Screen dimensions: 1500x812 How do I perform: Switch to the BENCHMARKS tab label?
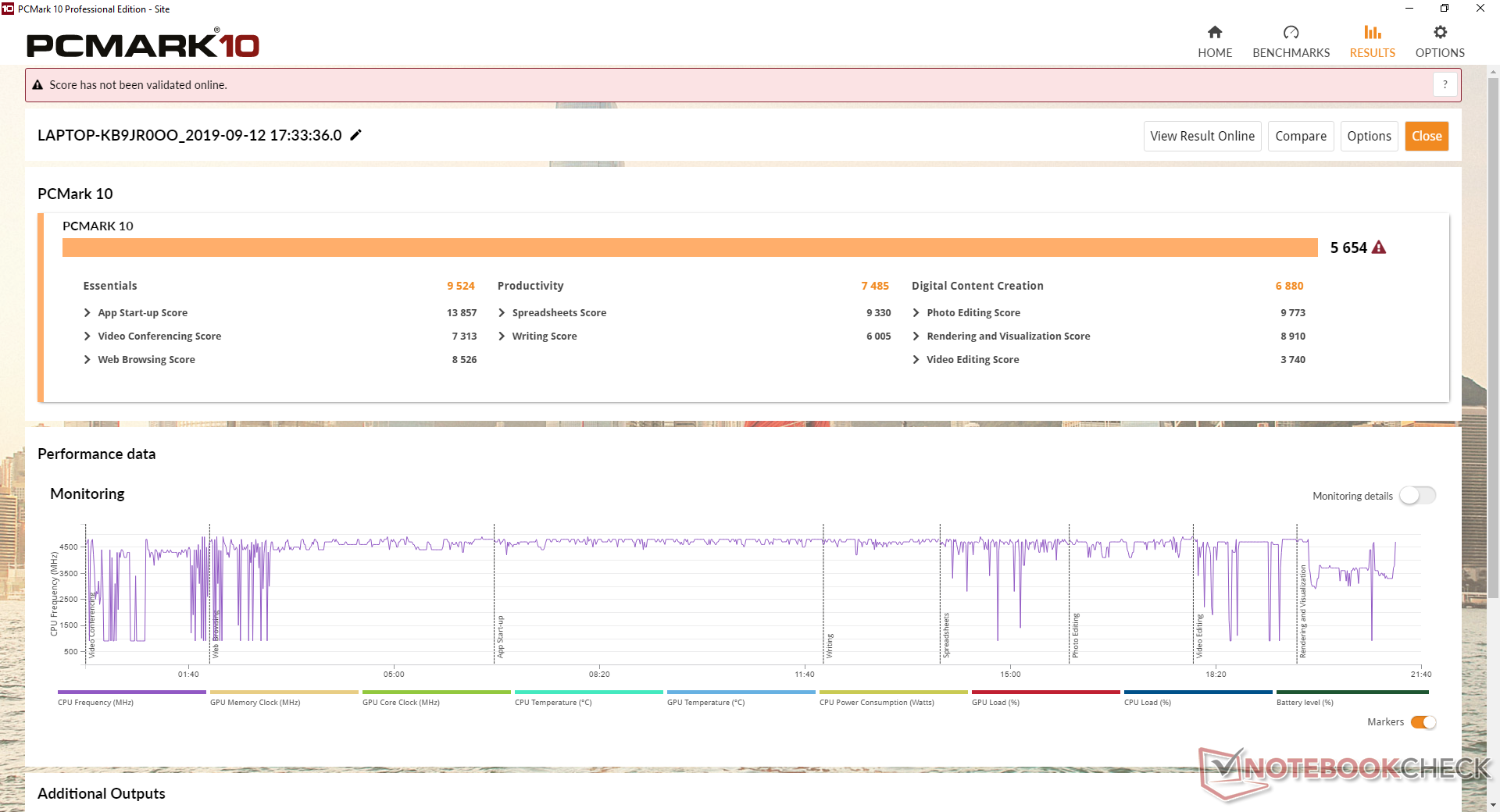[1291, 53]
